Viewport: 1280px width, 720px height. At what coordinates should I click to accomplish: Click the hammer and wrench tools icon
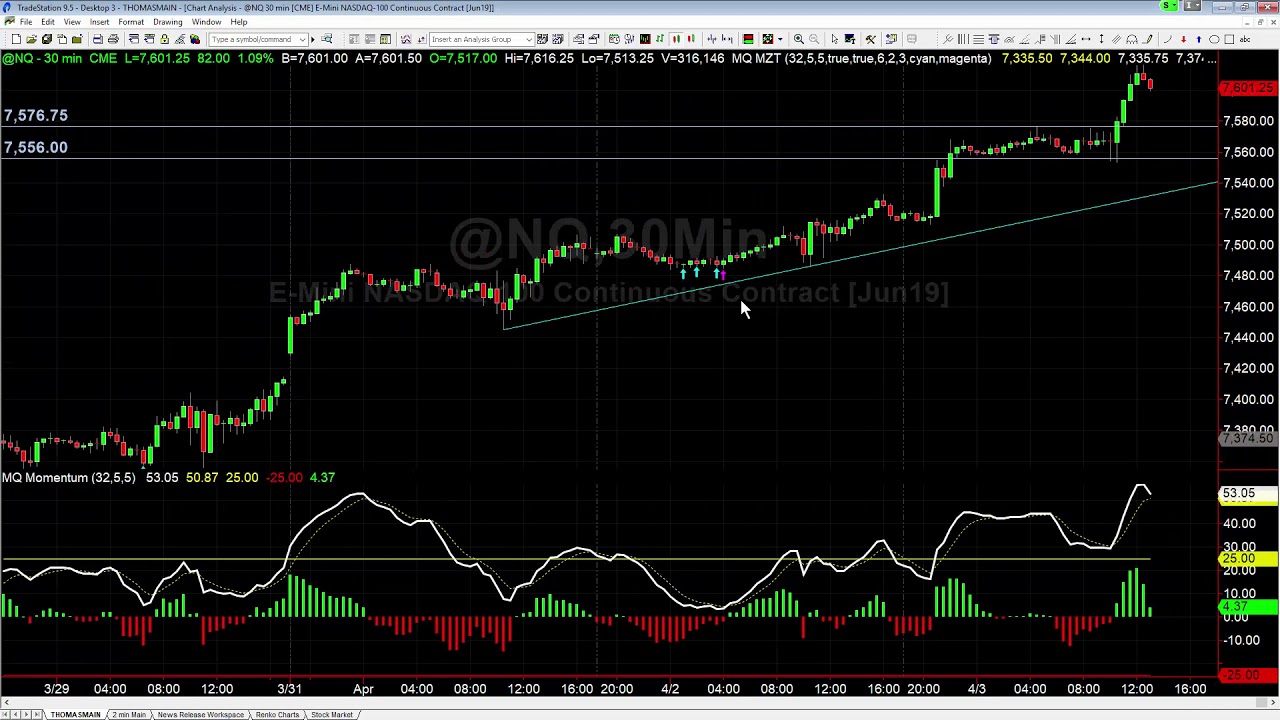[x=870, y=39]
